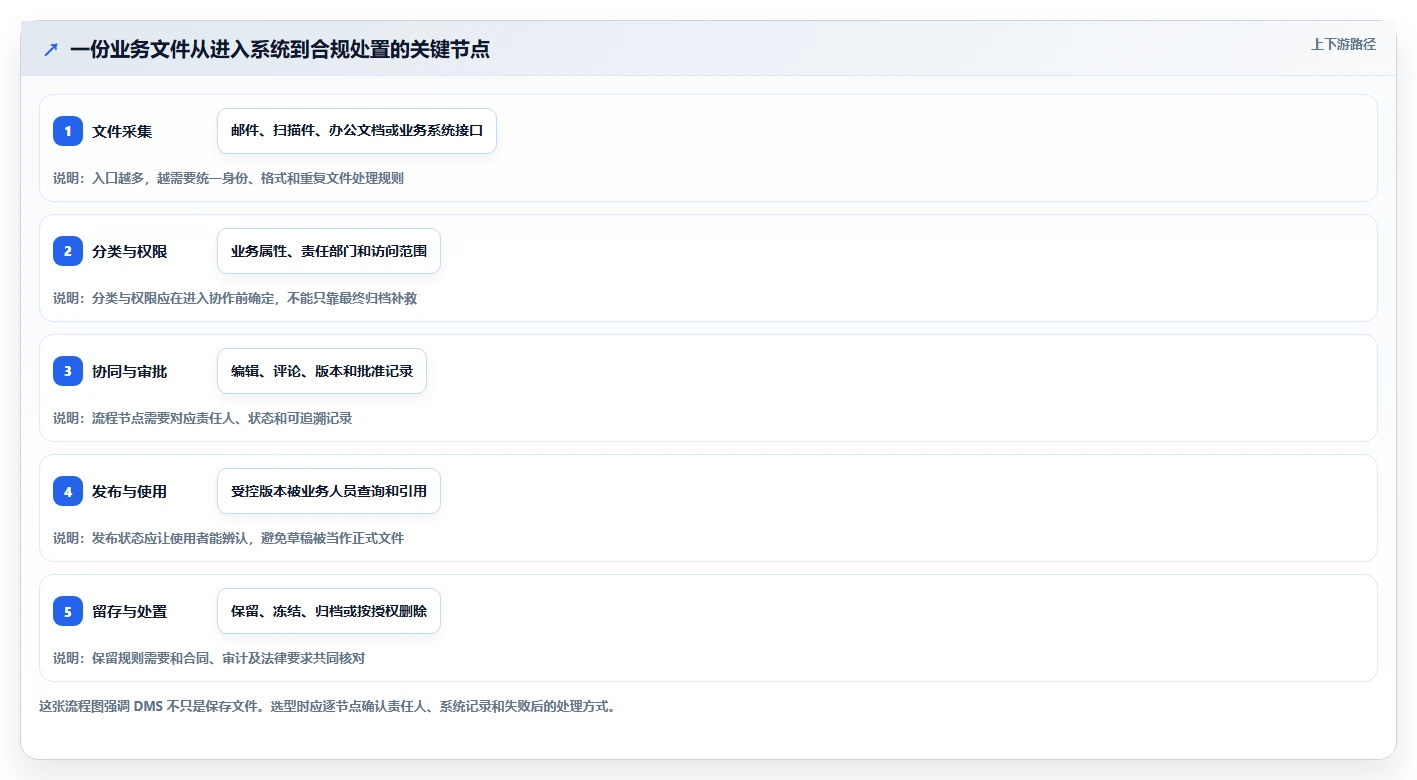
Task: Select the box 保留、冻结、归档或按授权删除
Action: click(x=329, y=611)
